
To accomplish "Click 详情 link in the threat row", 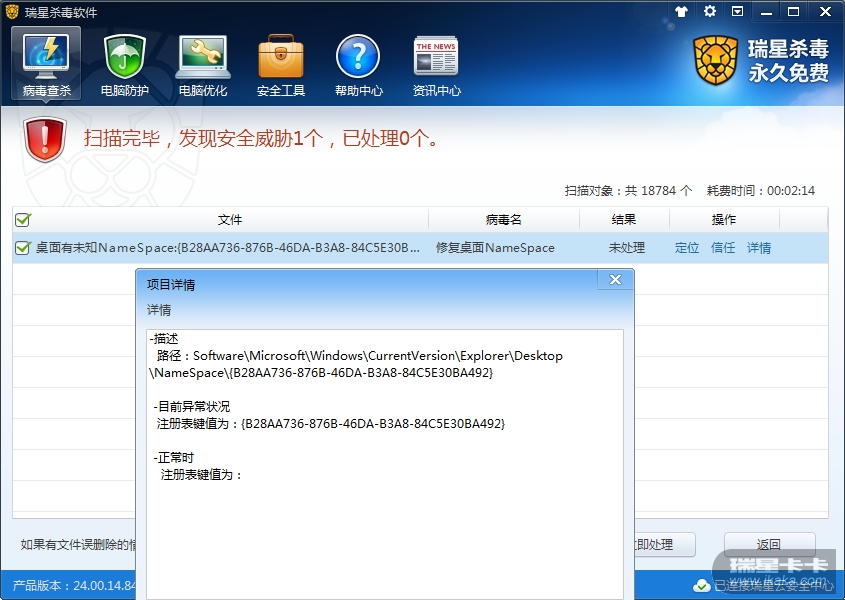I will (759, 248).
